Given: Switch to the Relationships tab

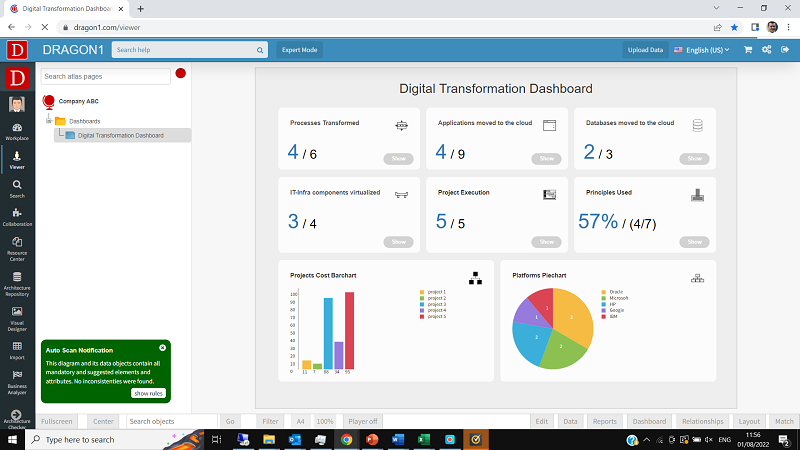Looking at the screenshot, I should [x=702, y=422].
